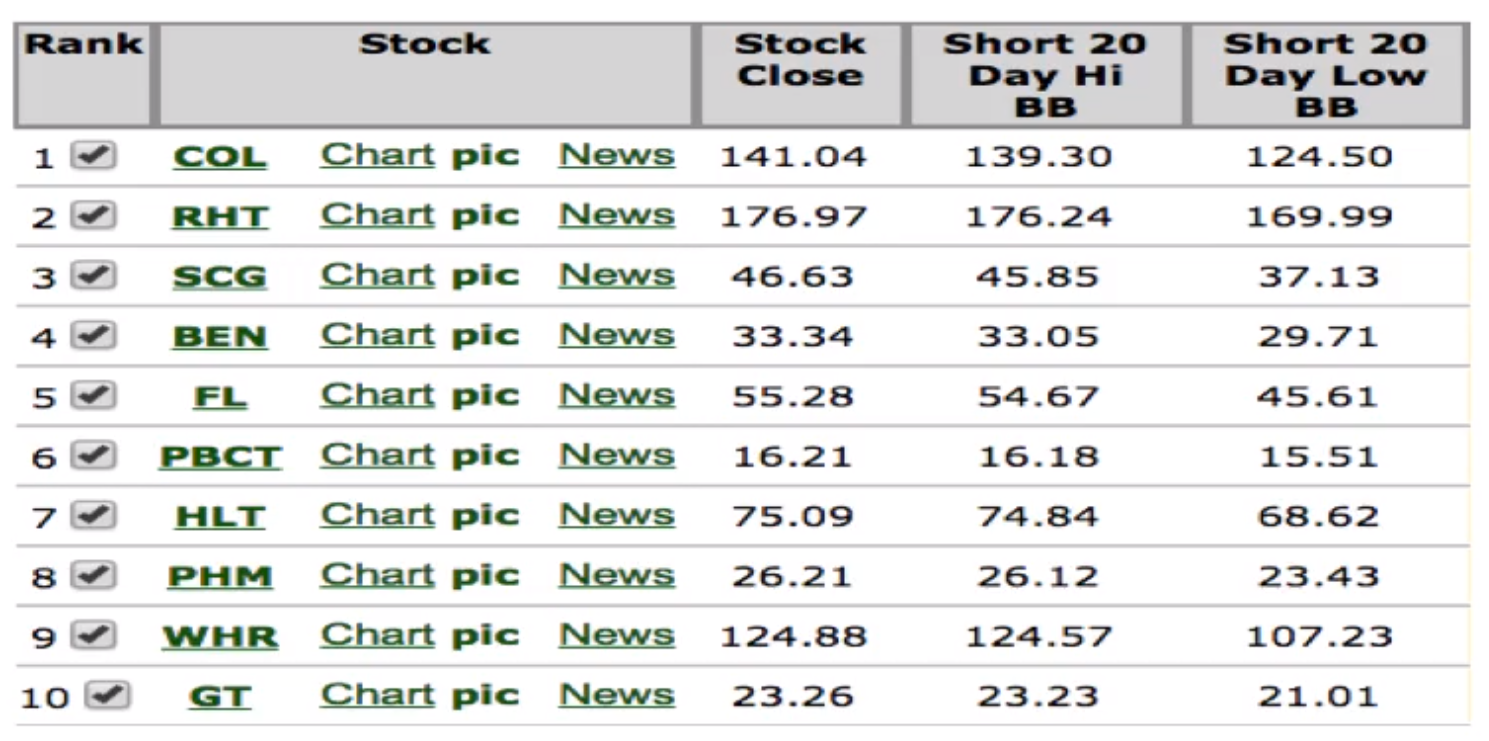
Task: Show the Chart for HLT
Action: point(377,516)
